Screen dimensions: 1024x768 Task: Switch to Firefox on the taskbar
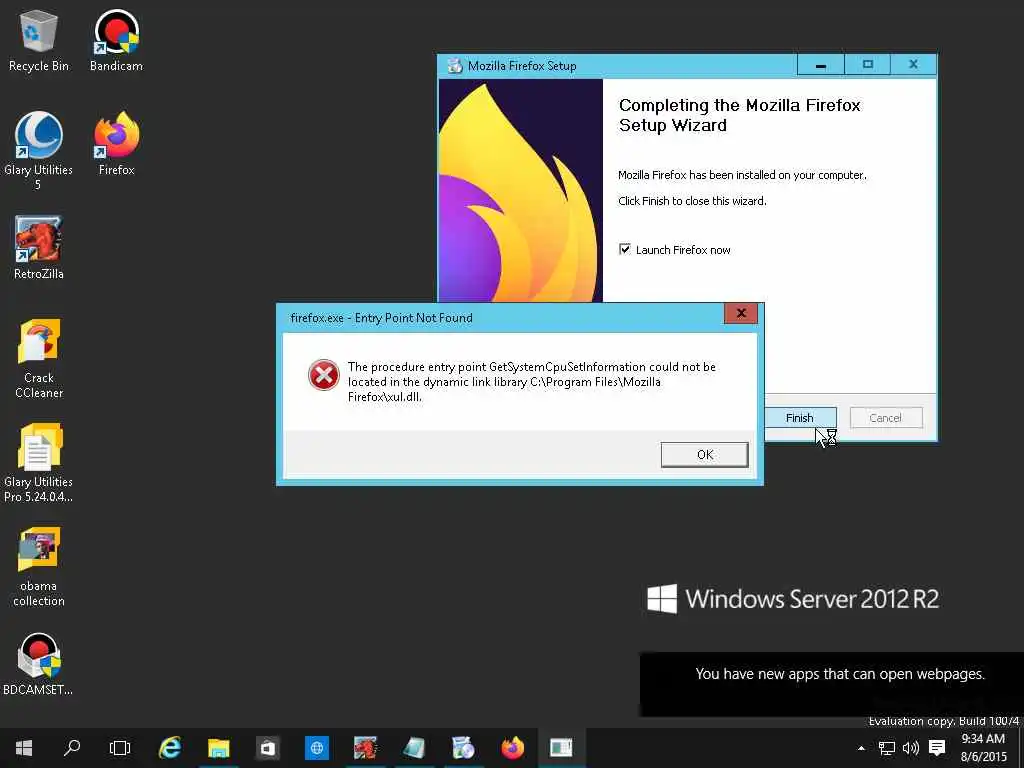coord(513,748)
